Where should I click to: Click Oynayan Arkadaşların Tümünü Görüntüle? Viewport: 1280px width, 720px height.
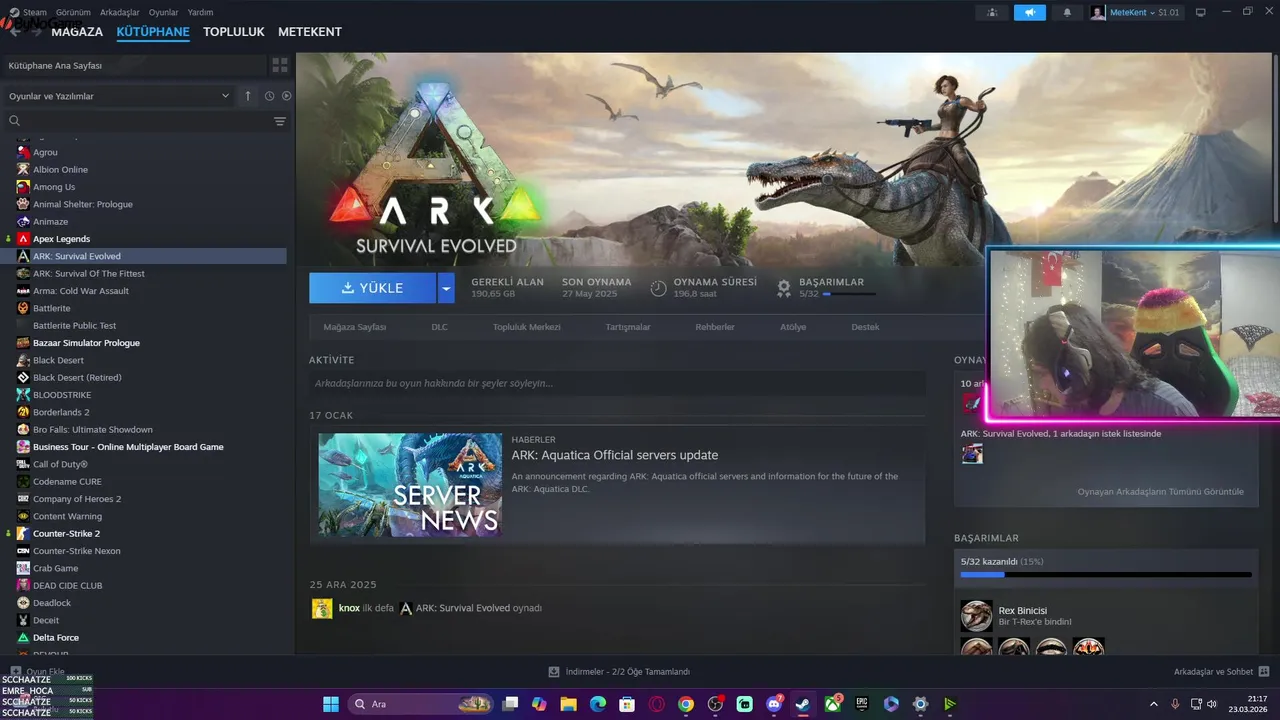(x=1160, y=492)
